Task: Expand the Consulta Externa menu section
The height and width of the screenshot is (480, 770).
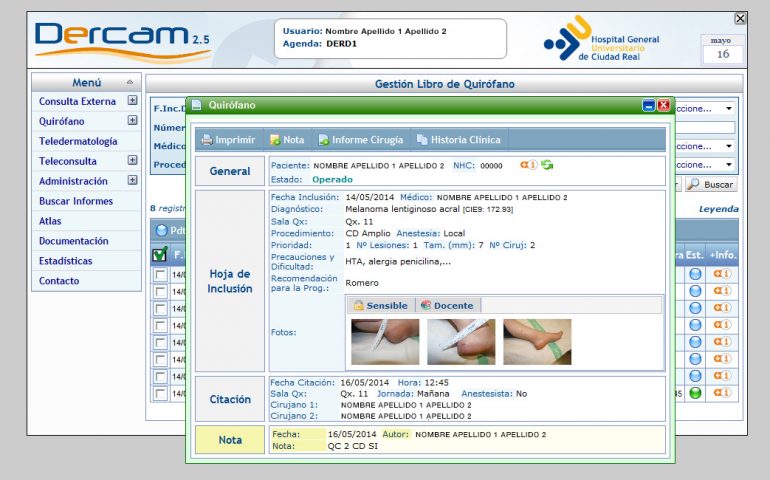Action: [132, 101]
